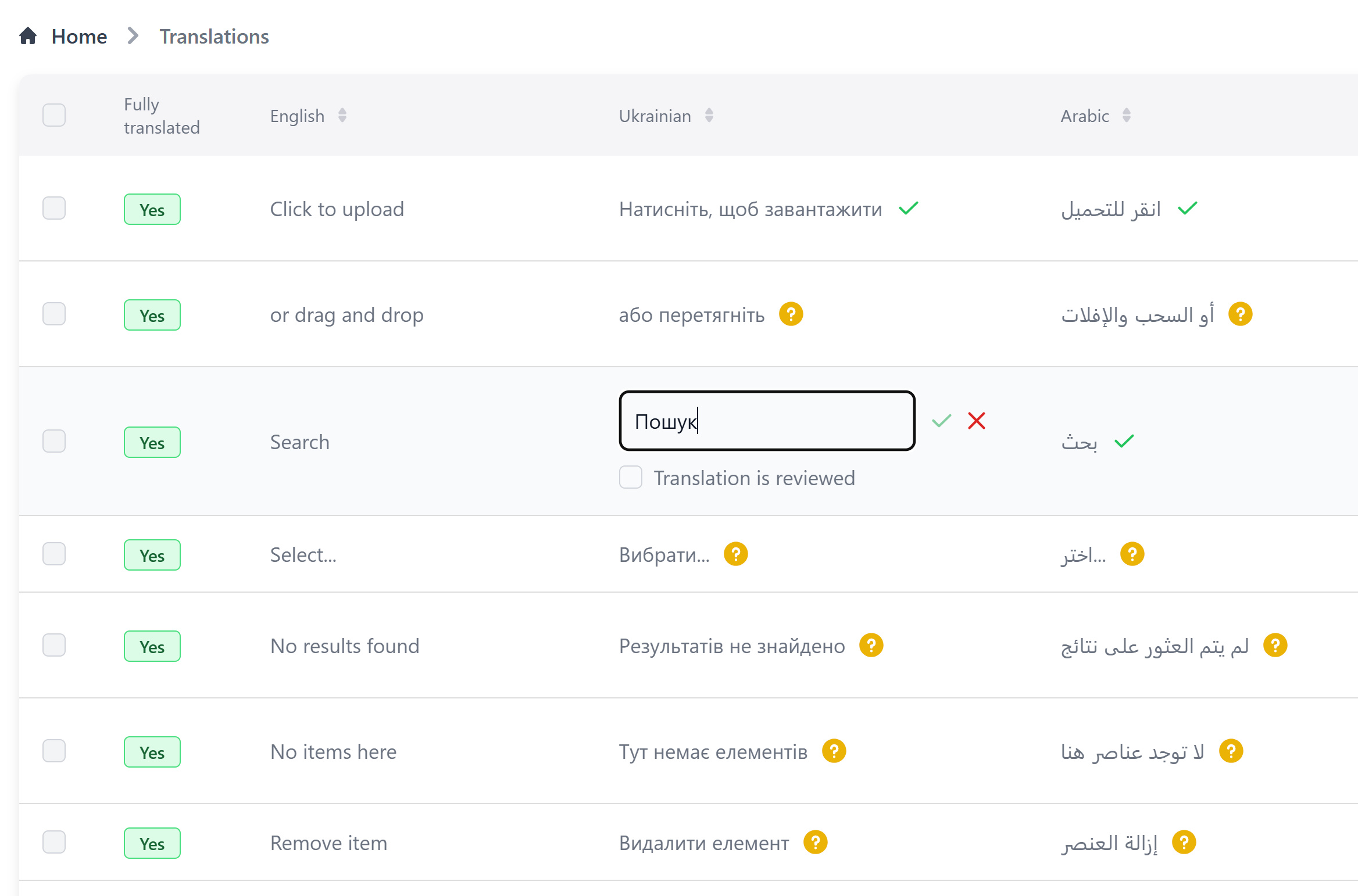Click question mark beside 'Вибрати...'
Image resolution: width=1358 pixels, height=896 pixels.
click(736, 554)
